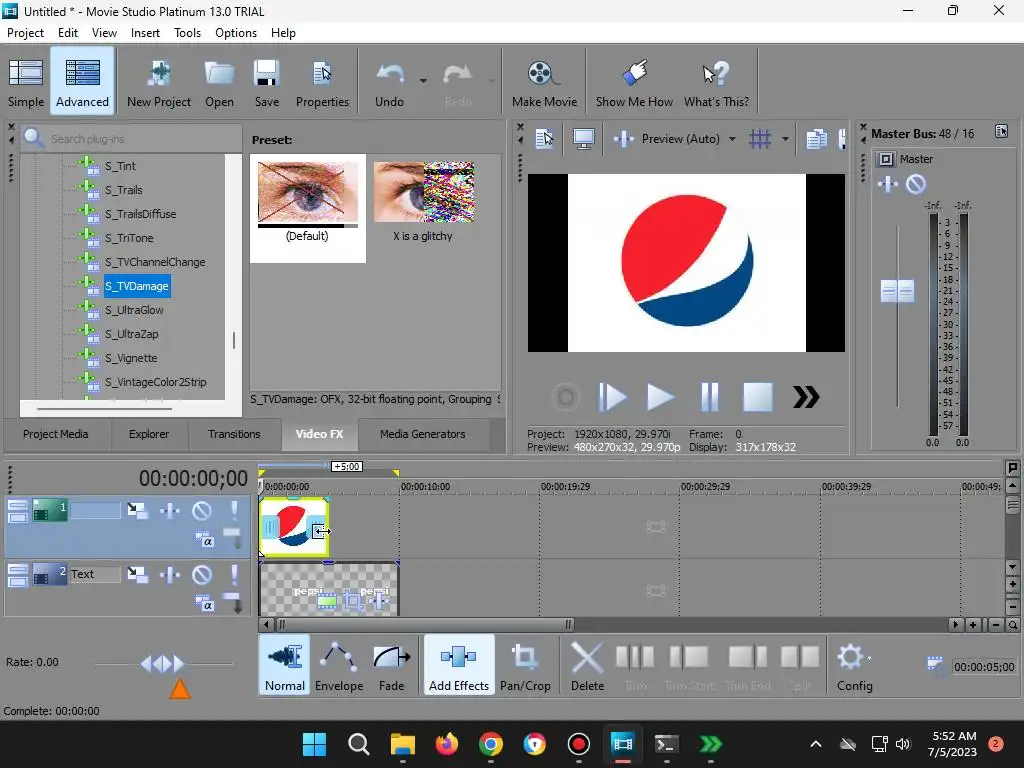Click the Play button

point(660,397)
